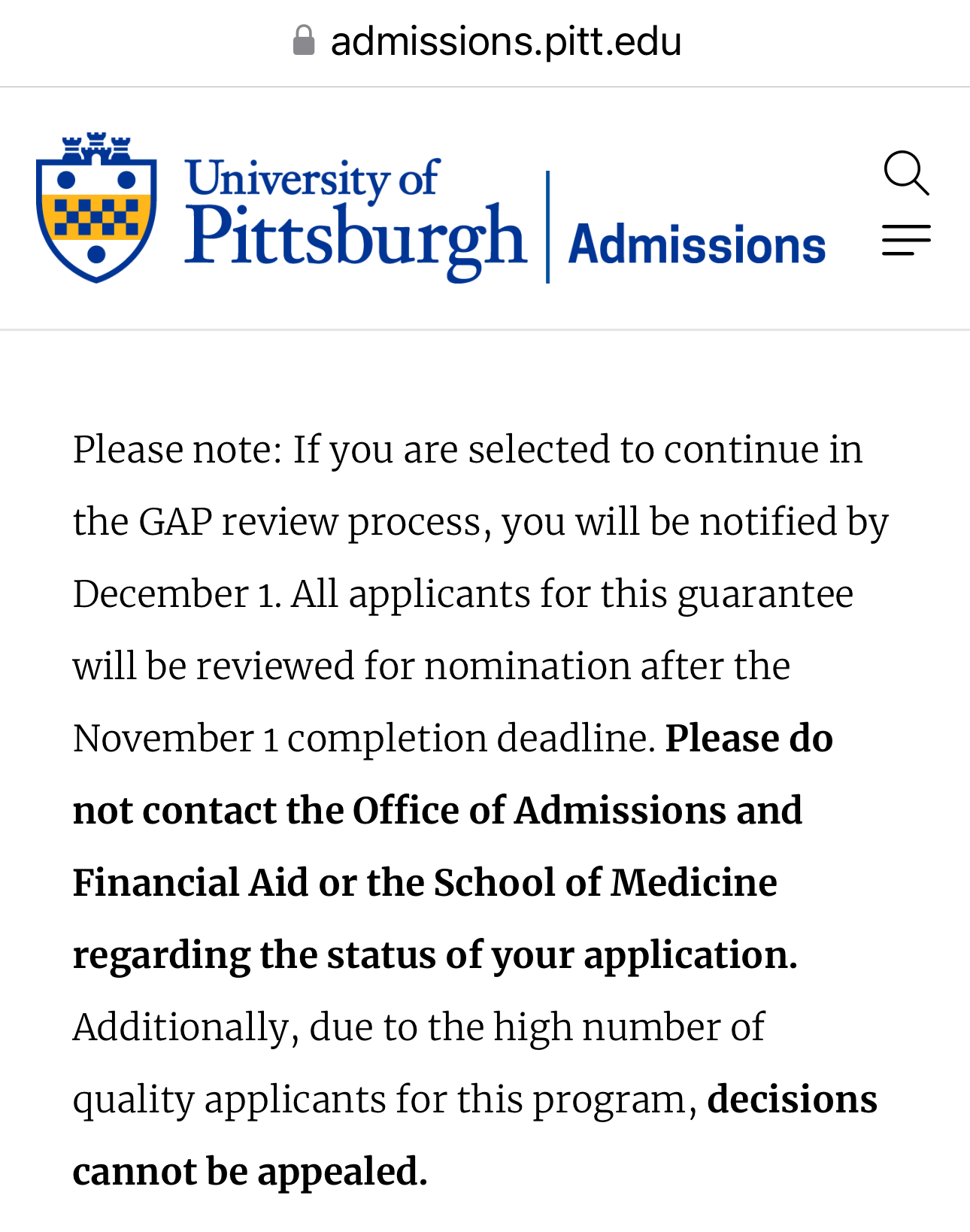Open the University of Pittsburgh wordmark link
This screenshot has height=1232, width=970.
(x=355, y=217)
